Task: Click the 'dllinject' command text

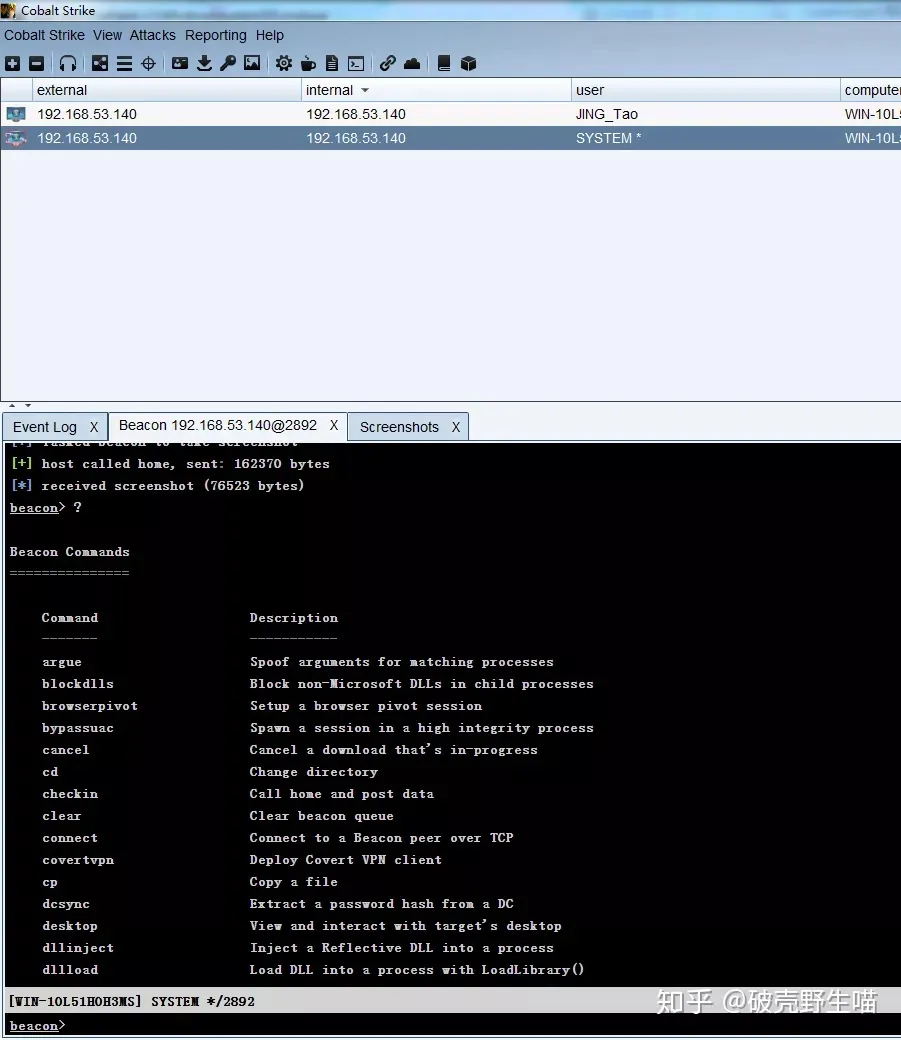Action: 78,948
